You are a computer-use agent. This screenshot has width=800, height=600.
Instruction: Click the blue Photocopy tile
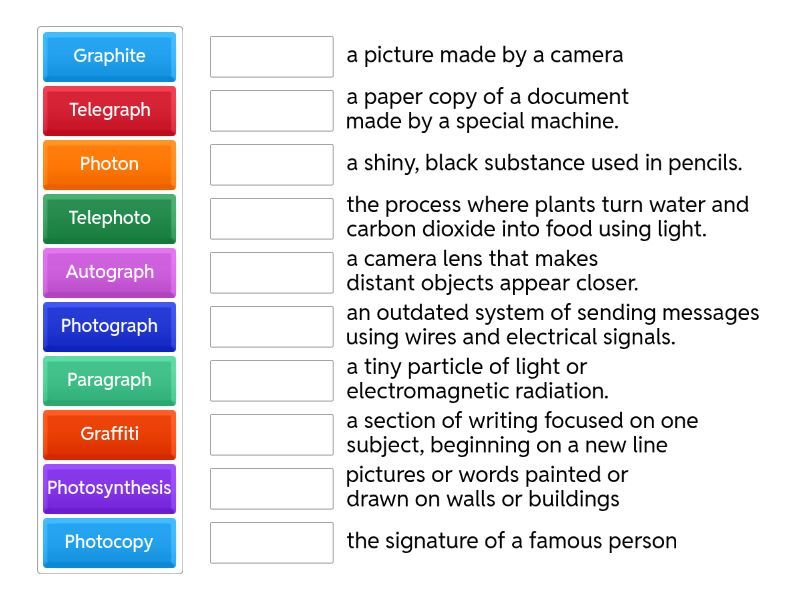pos(109,542)
